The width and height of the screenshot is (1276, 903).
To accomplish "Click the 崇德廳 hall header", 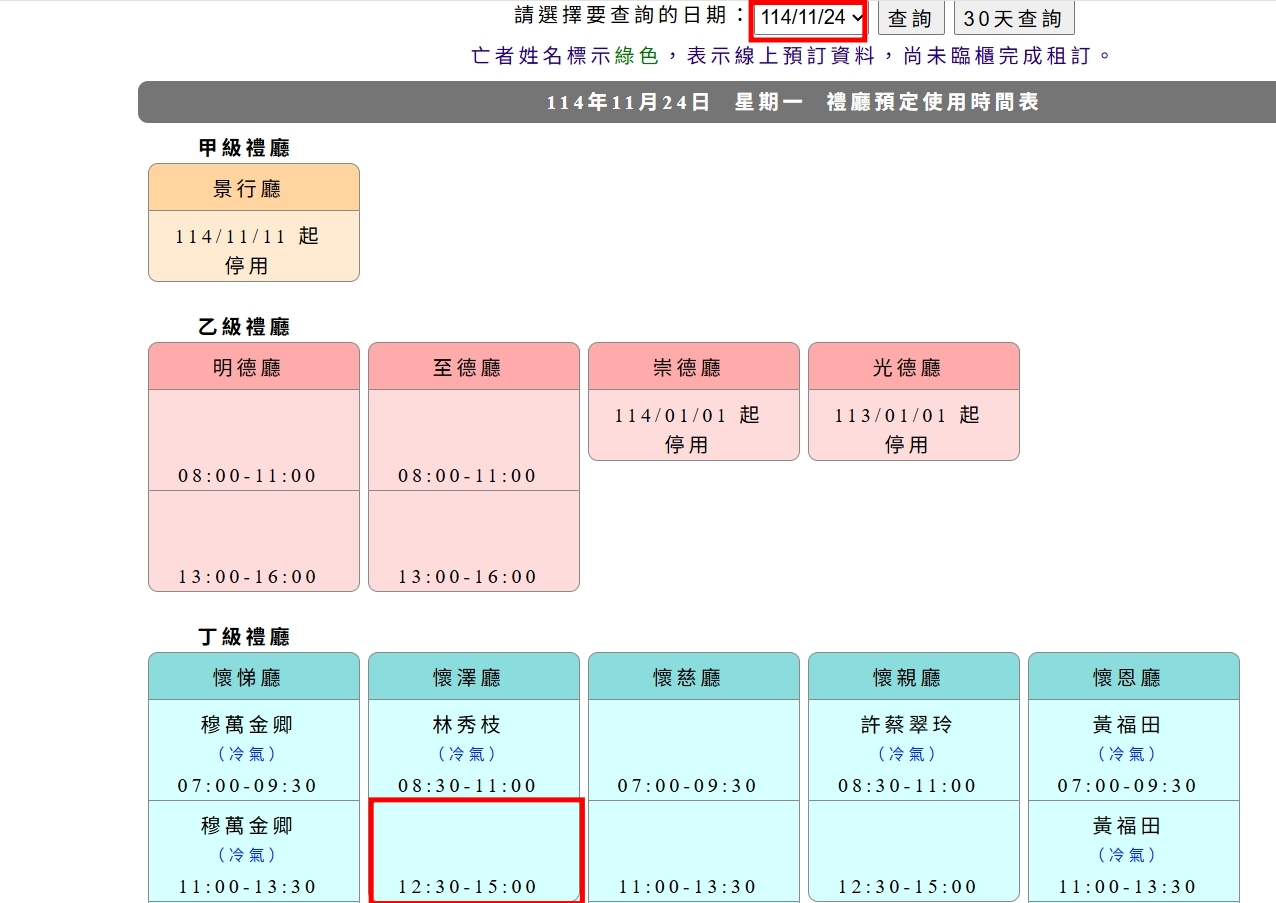I will (693, 367).
